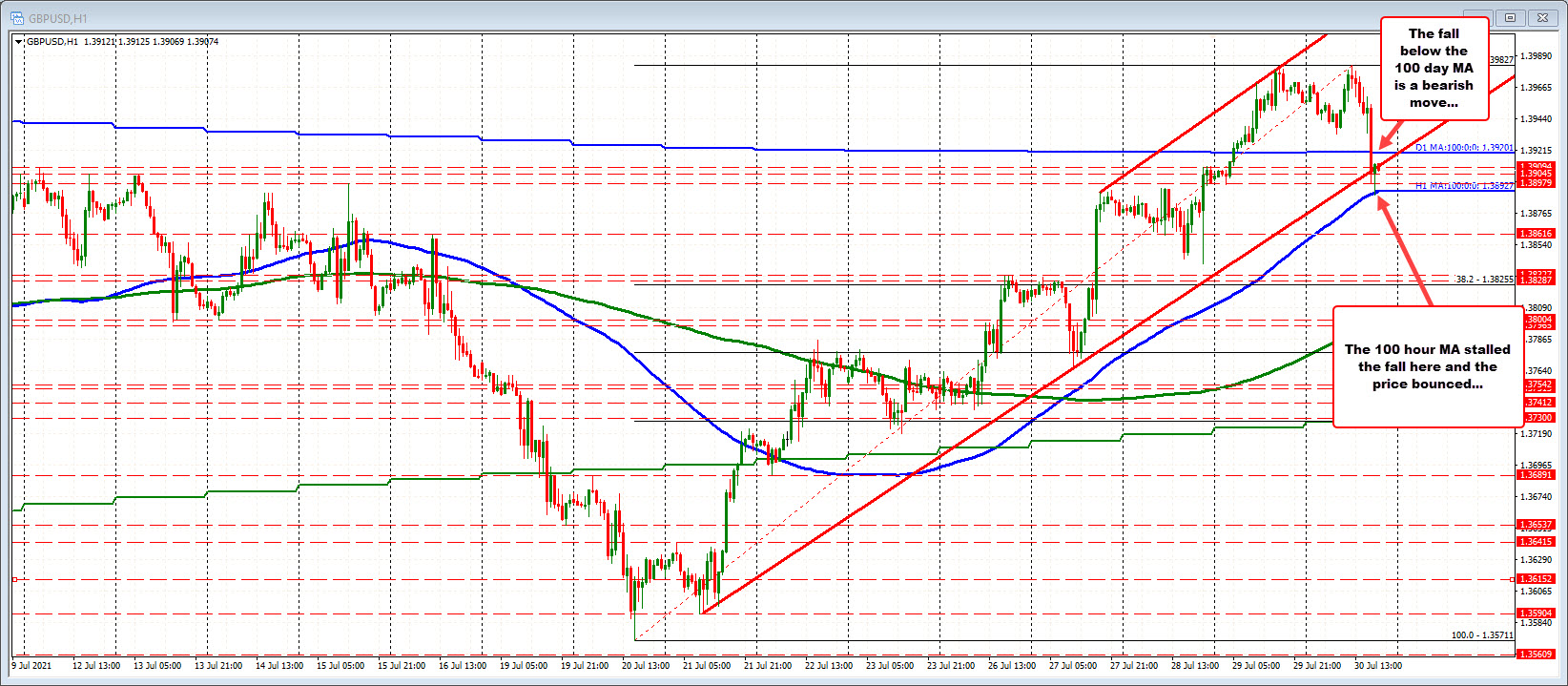Click the chart window icon beside GBPUSD,H1 title

[x=18, y=16]
